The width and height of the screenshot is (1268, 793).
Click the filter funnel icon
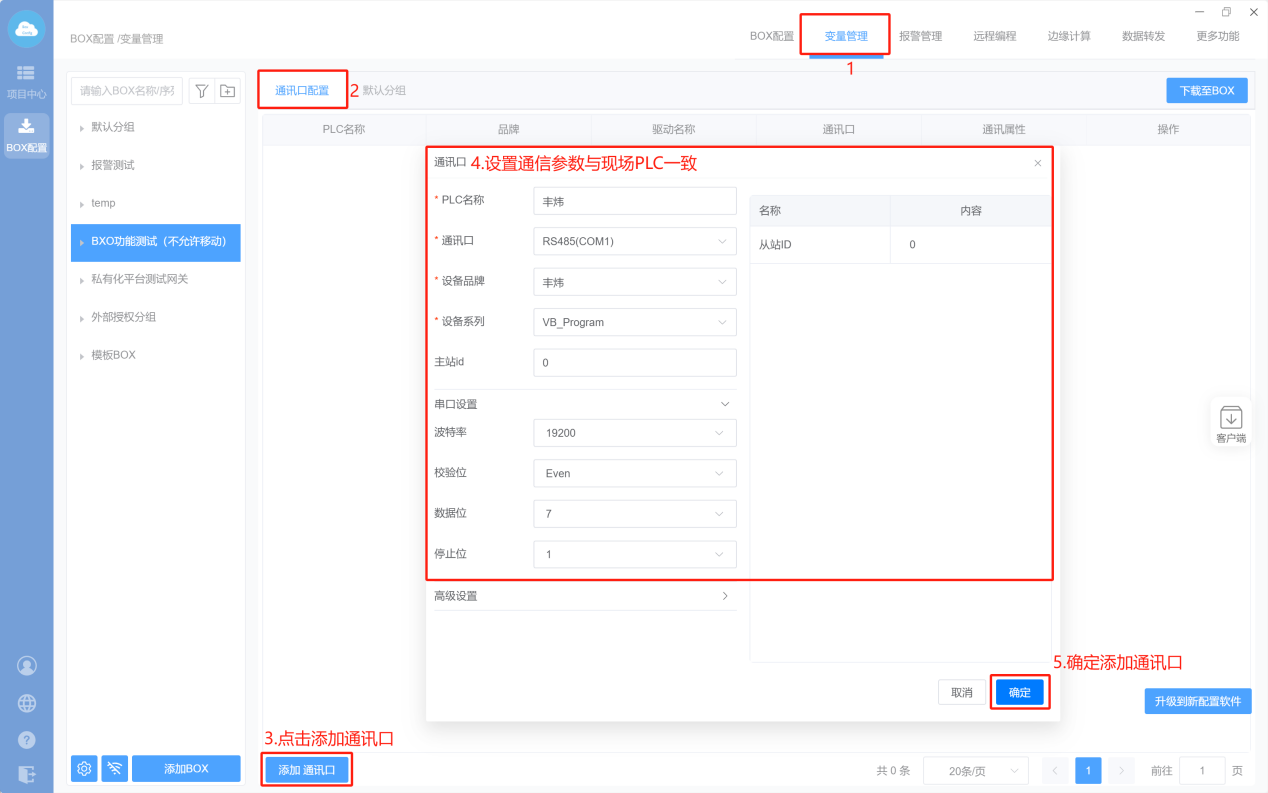point(201,91)
